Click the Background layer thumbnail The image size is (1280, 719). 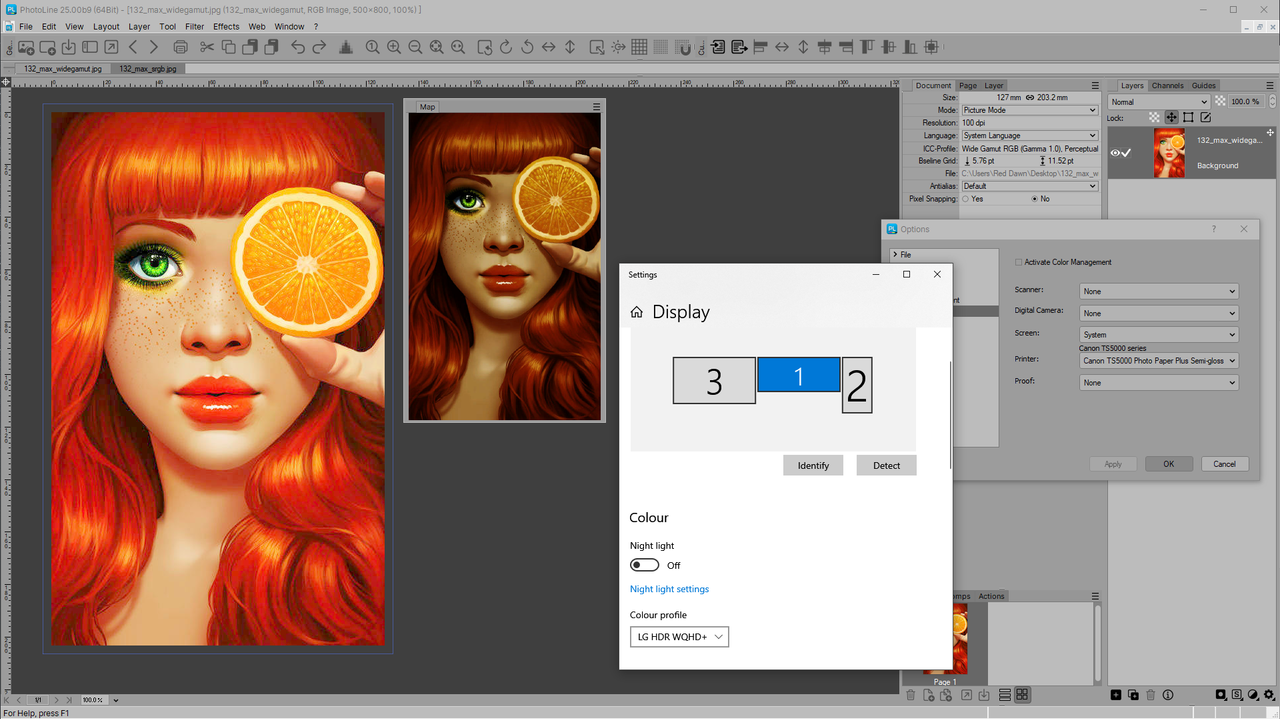coord(1169,155)
